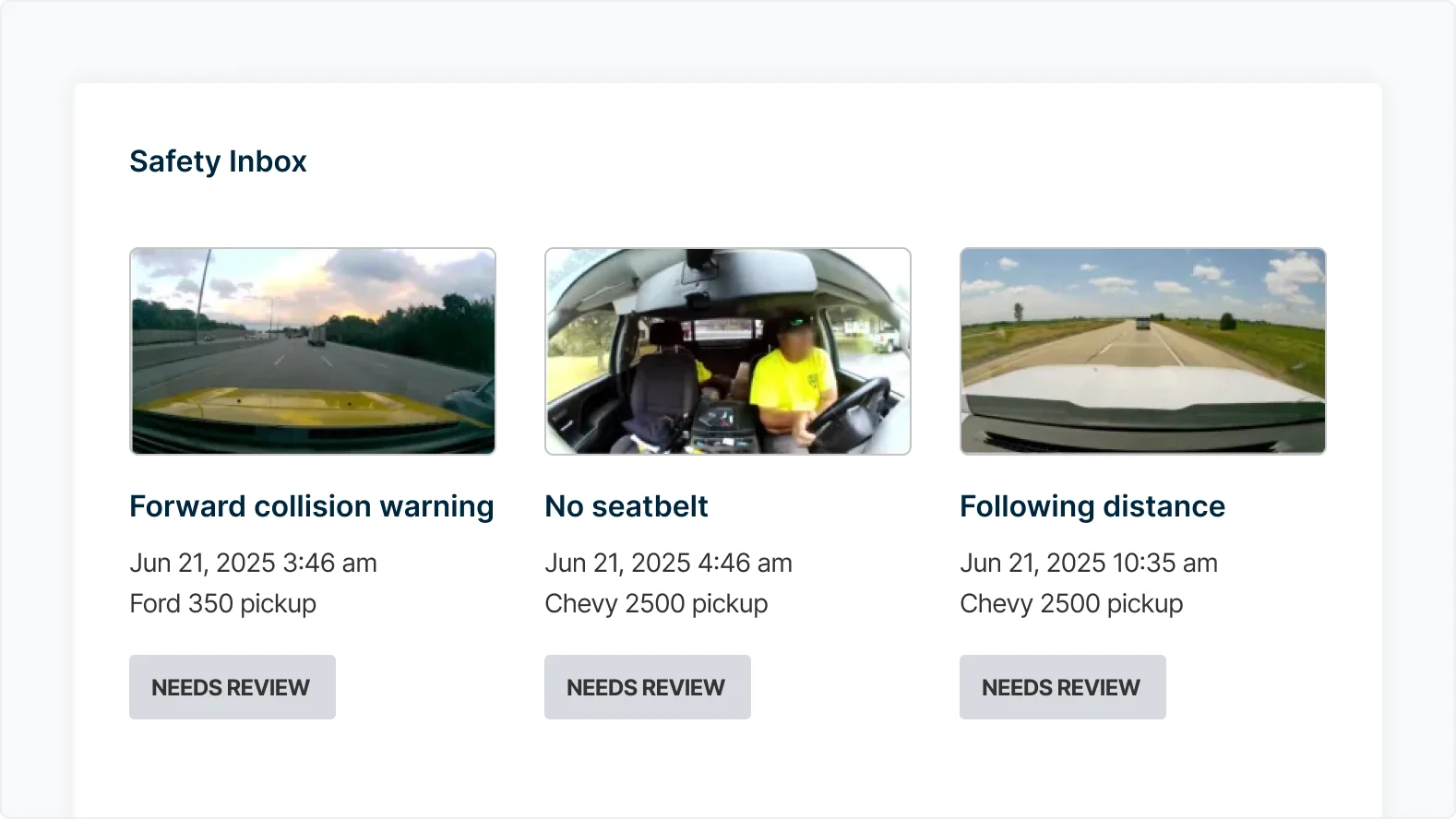Viewport: 1456px width, 819px height.
Task: Open the No seatbelt event details
Action: tap(627, 505)
